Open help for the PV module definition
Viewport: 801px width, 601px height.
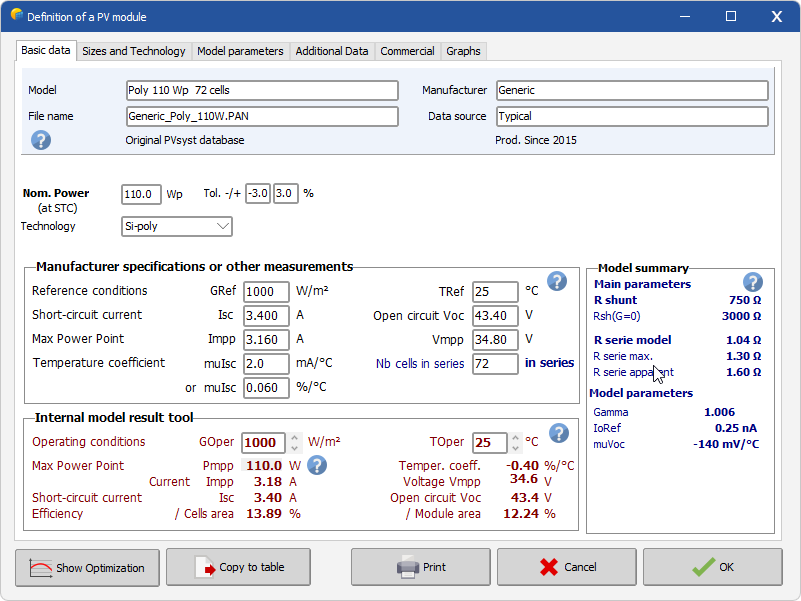point(40,140)
